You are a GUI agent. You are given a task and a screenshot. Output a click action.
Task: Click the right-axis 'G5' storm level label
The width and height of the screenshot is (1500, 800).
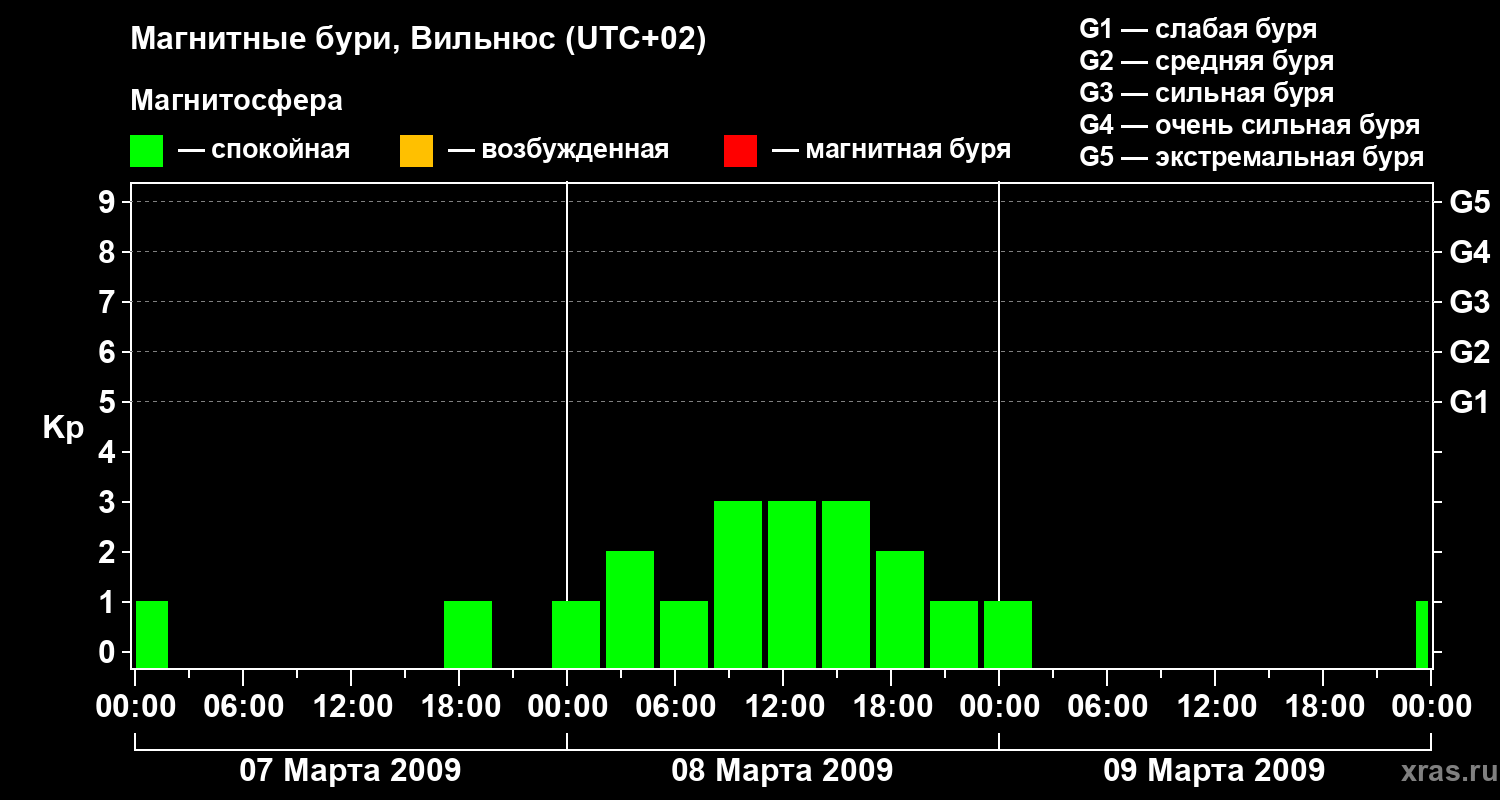(1469, 203)
